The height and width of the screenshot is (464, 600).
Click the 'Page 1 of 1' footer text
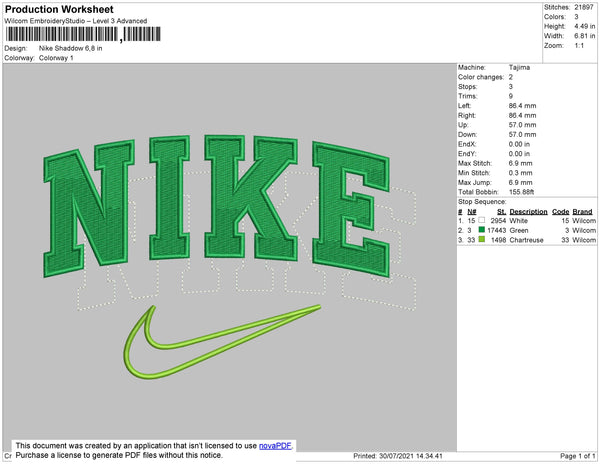tap(578, 456)
